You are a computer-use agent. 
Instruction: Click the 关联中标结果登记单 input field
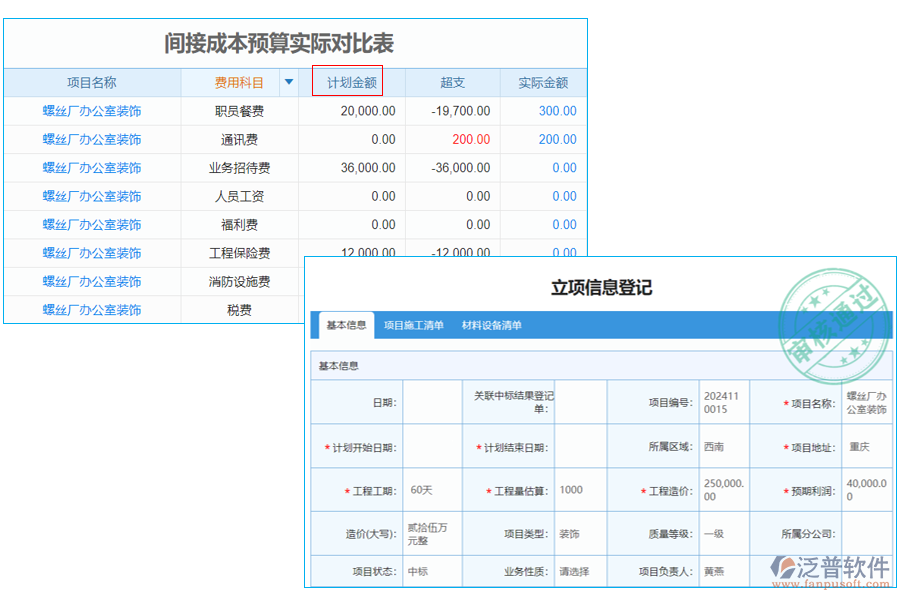point(580,401)
